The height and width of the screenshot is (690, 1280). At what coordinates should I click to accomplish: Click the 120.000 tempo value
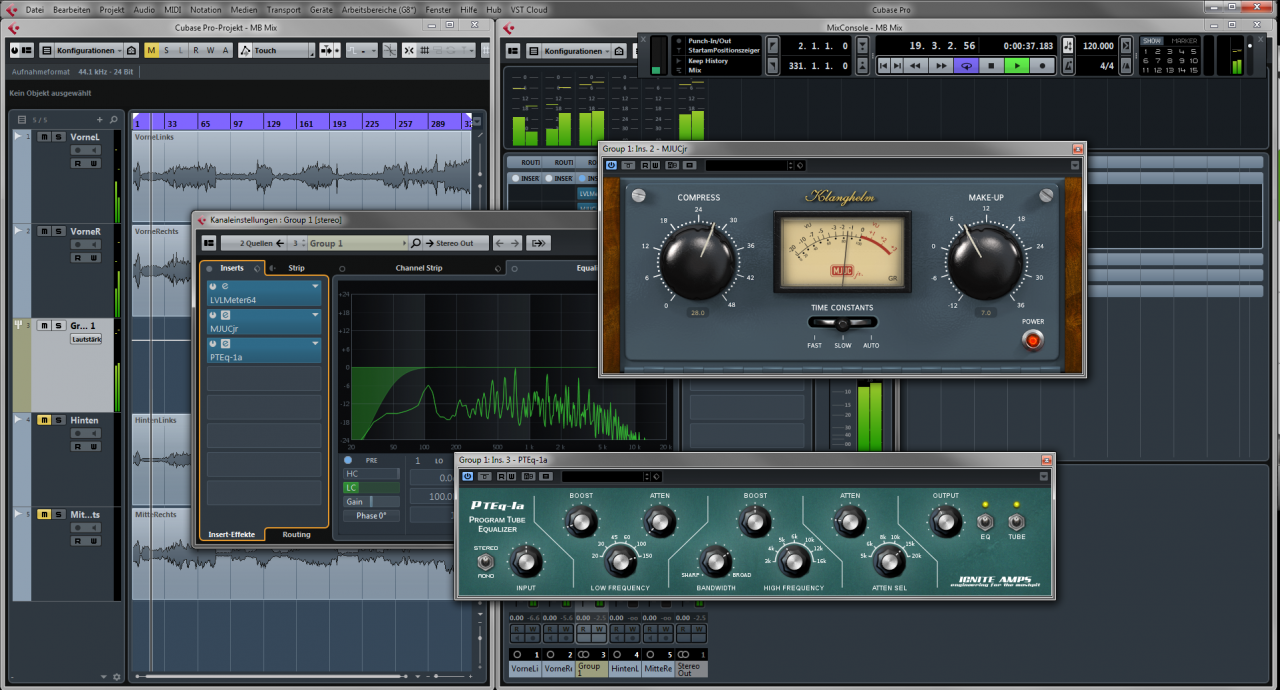[1098, 46]
